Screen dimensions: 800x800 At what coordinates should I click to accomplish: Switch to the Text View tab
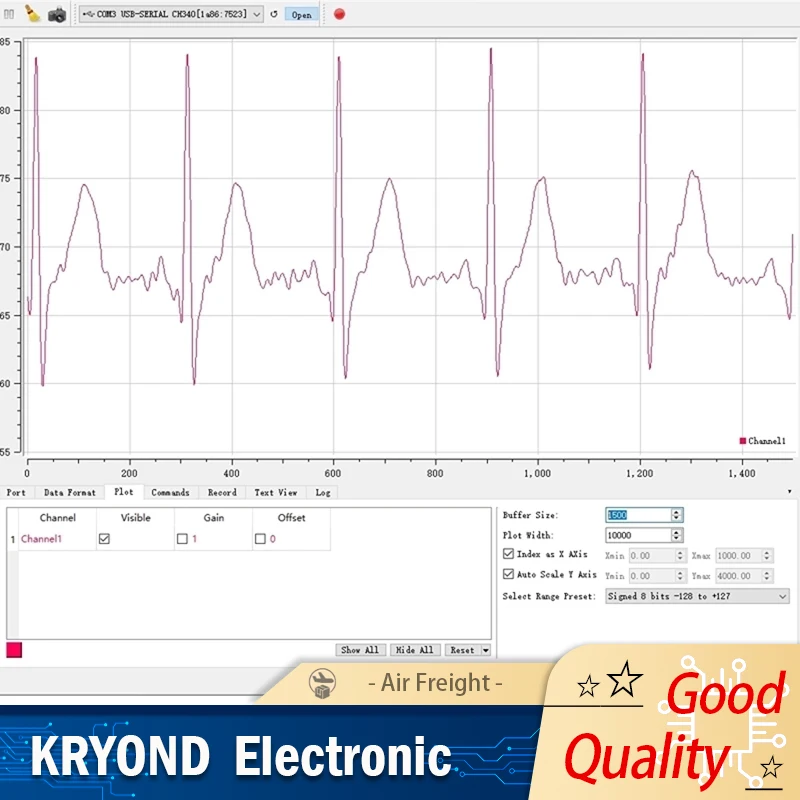coord(276,492)
